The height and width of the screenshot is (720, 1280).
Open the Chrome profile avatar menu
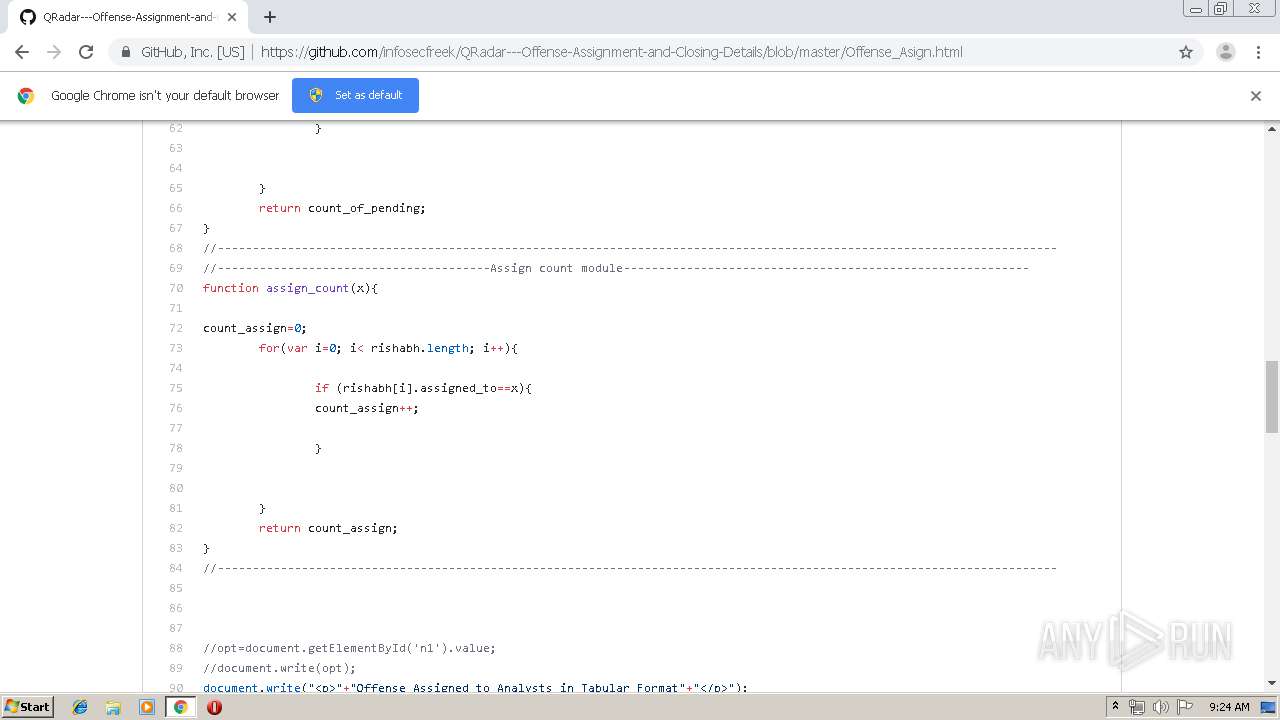[x=1226, y=52]
